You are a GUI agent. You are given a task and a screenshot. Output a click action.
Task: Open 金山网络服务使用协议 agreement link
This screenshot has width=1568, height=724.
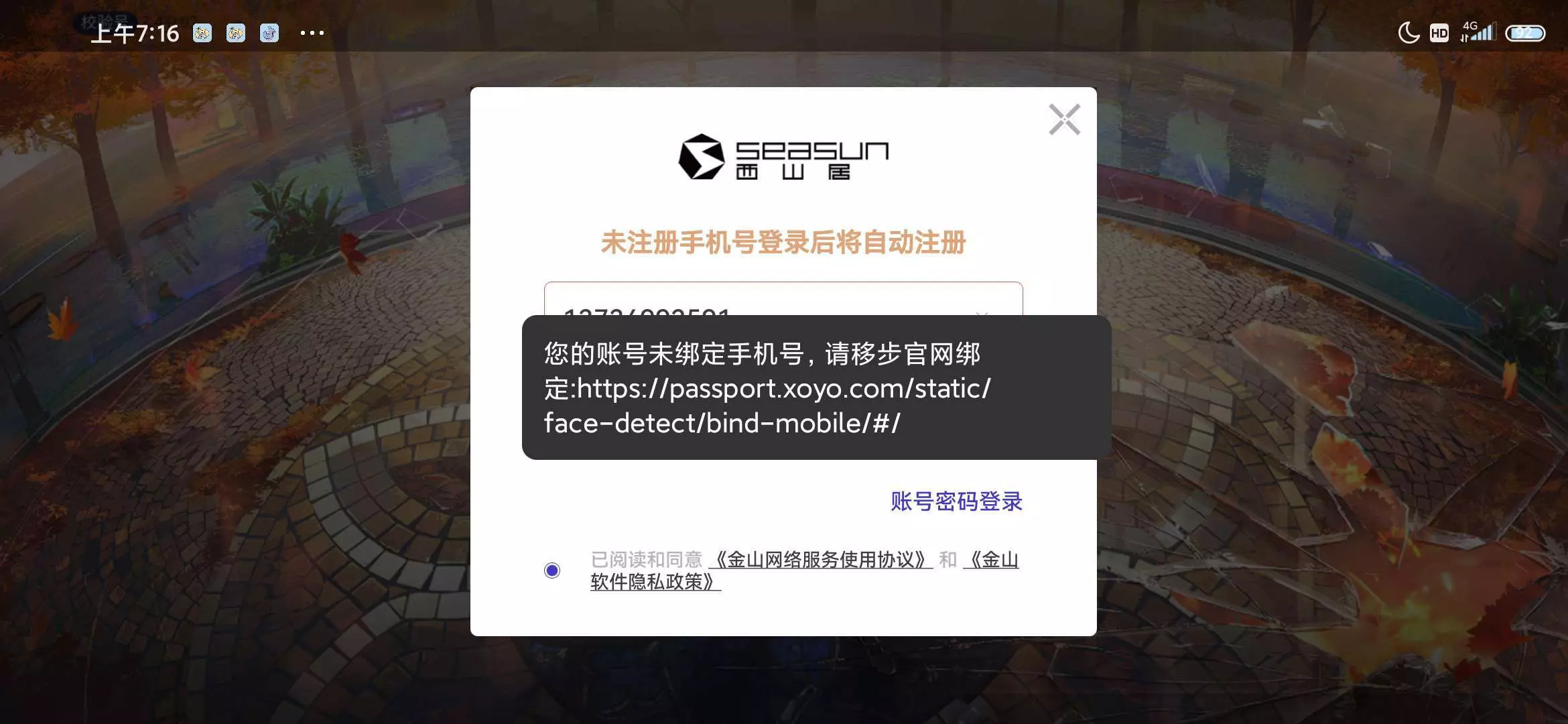tap(821, 560)
